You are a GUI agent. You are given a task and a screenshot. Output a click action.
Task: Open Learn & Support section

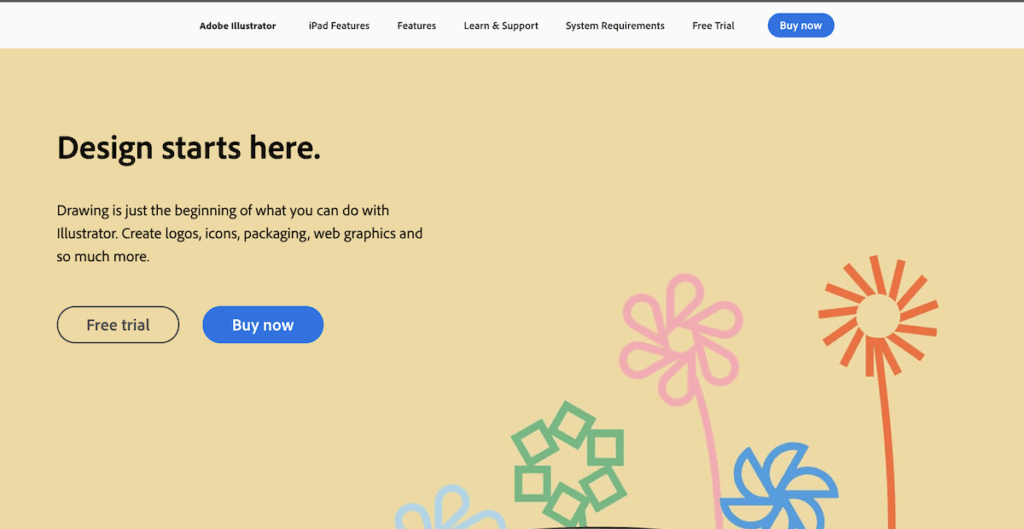[501, 26]
